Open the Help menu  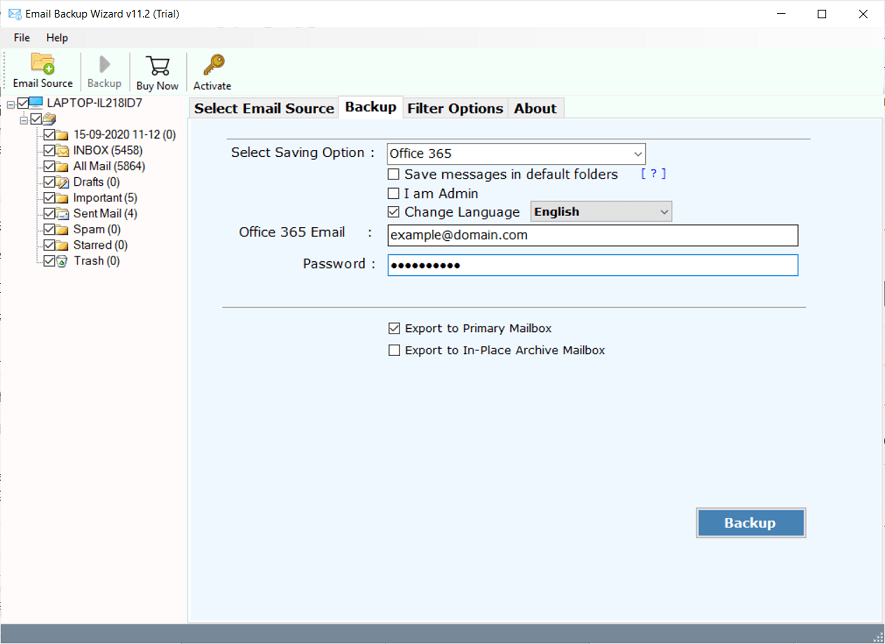57,38
